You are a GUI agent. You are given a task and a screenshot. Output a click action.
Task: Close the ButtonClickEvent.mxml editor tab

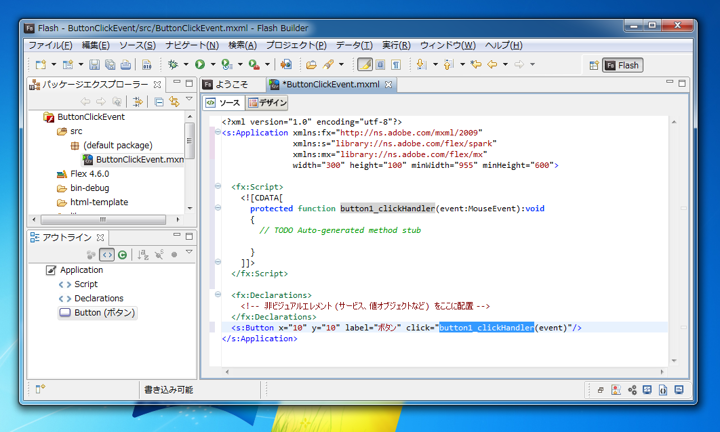388,84
